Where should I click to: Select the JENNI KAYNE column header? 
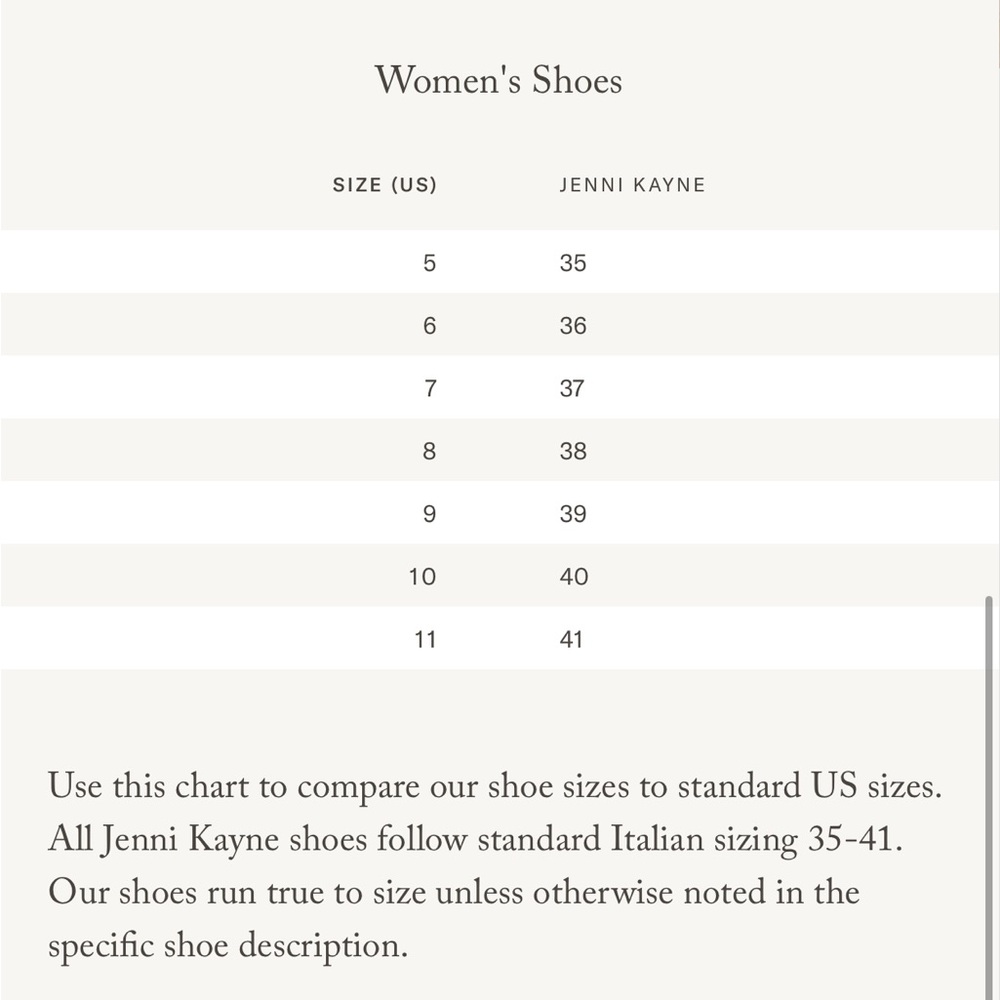(x=633, y=185)
